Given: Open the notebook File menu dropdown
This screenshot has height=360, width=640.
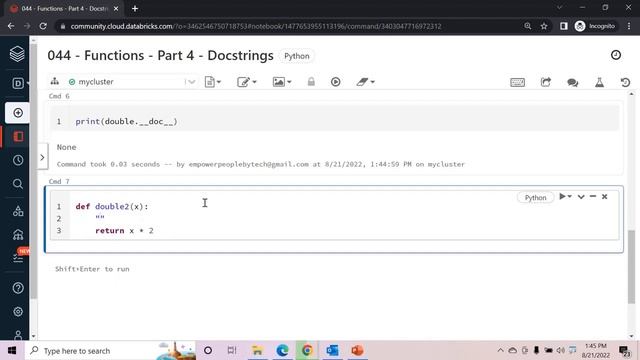Looking at the screenshot, I should pos(213,82).
